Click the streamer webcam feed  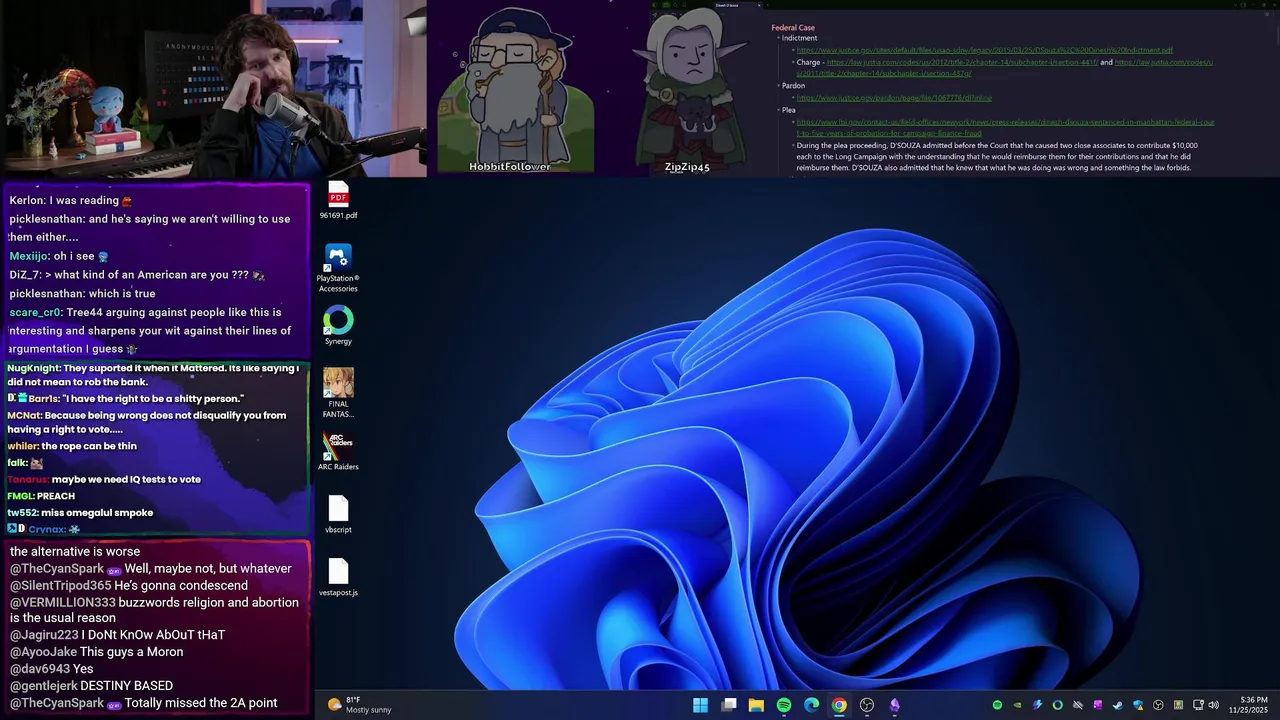click(213, 88)
